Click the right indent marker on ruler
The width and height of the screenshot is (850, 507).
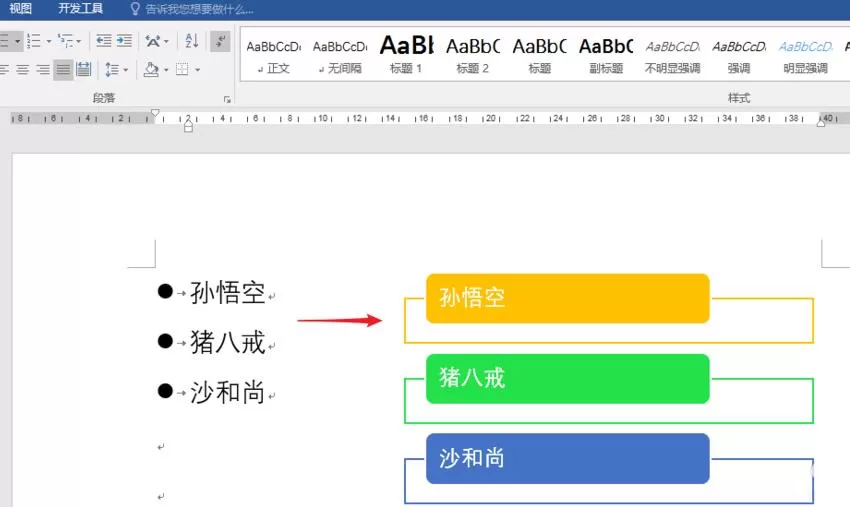tap(821, 123)
